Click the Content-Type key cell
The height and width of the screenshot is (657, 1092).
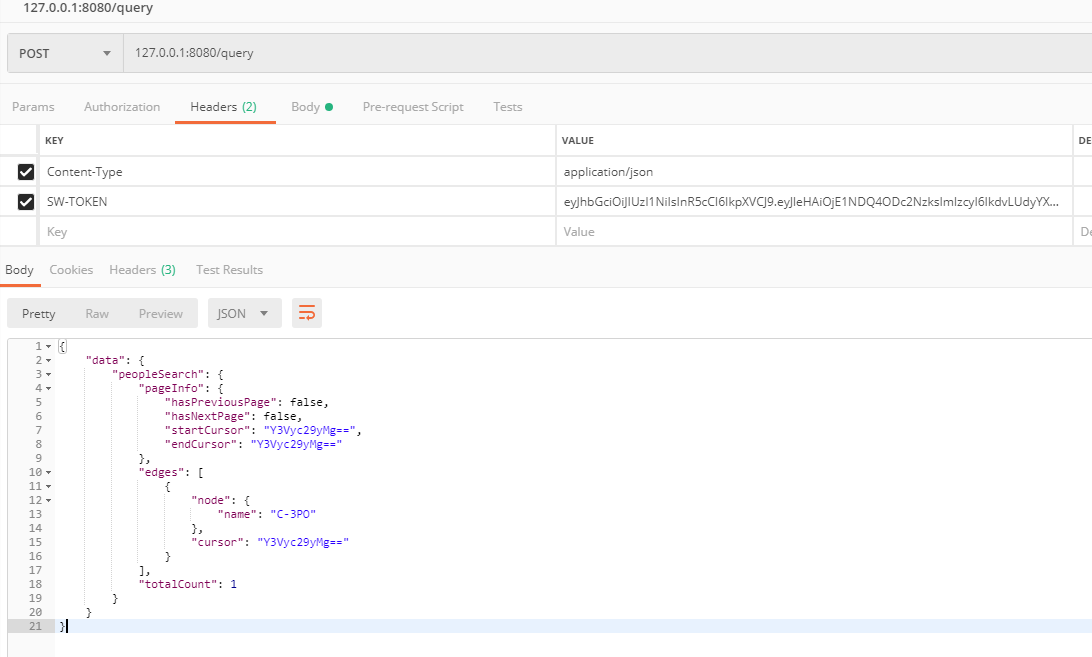(297, 171)
